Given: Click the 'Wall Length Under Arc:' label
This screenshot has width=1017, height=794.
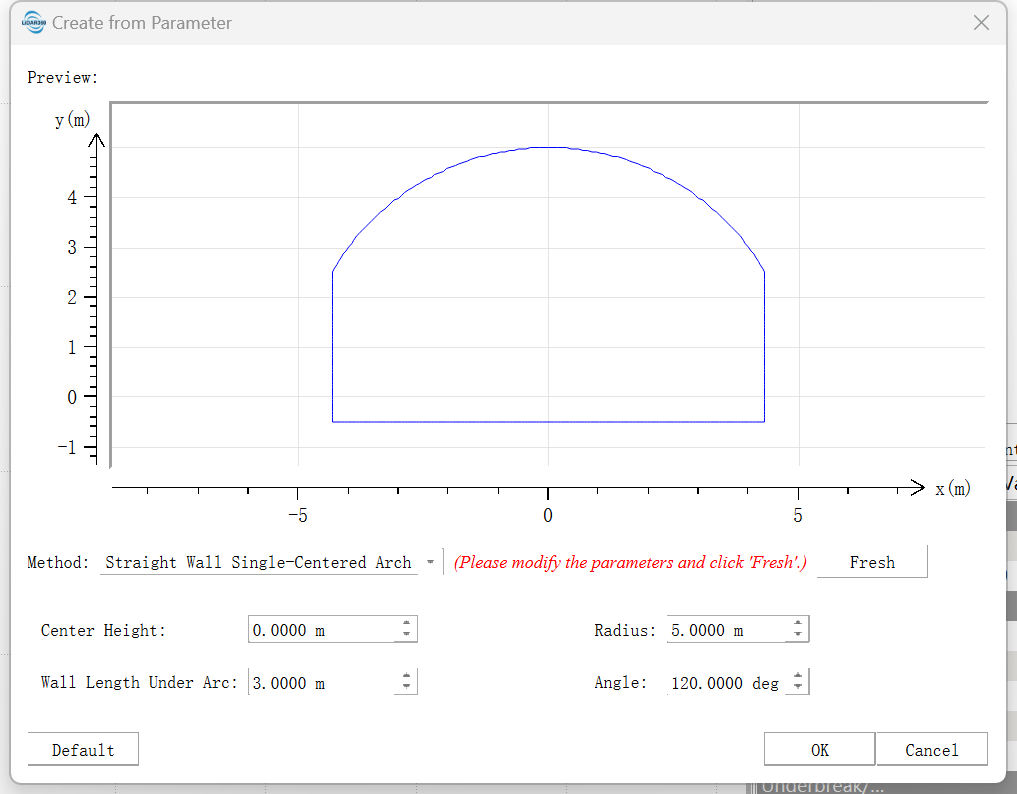Looking at the screenshot, I should 139,682.
